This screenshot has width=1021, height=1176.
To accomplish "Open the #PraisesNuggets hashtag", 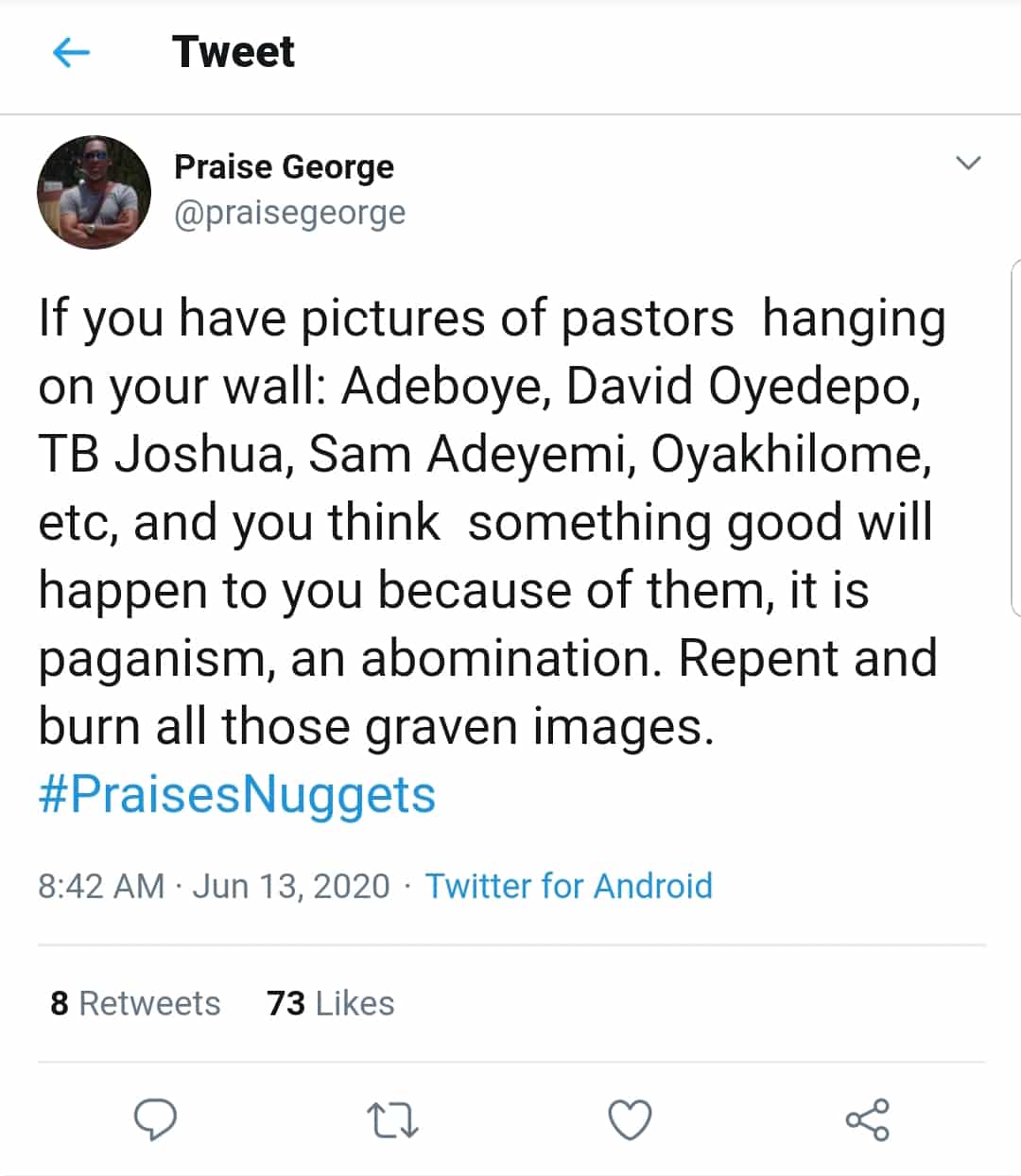I will coord(237,794).
